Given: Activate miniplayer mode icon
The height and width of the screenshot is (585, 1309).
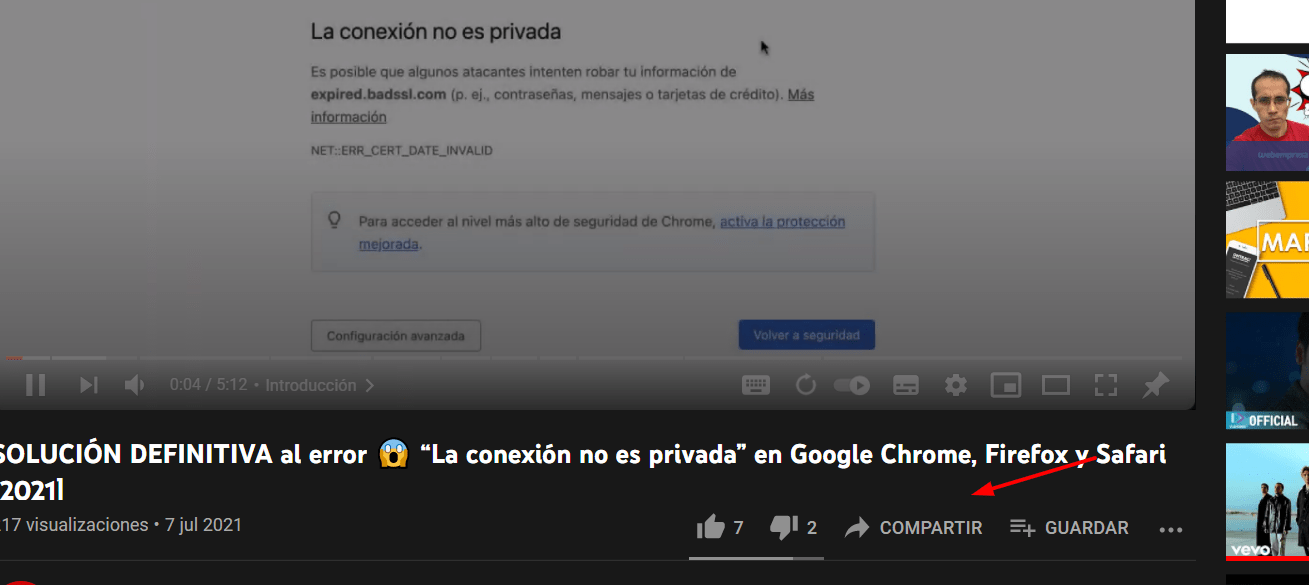Looking at the screenshot, I should (x=1005, y=385).
